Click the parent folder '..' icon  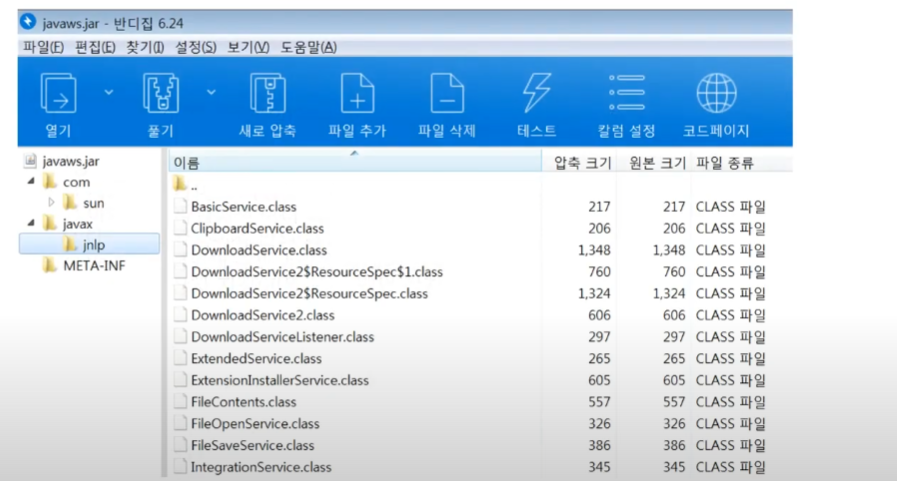coord(180,184)
